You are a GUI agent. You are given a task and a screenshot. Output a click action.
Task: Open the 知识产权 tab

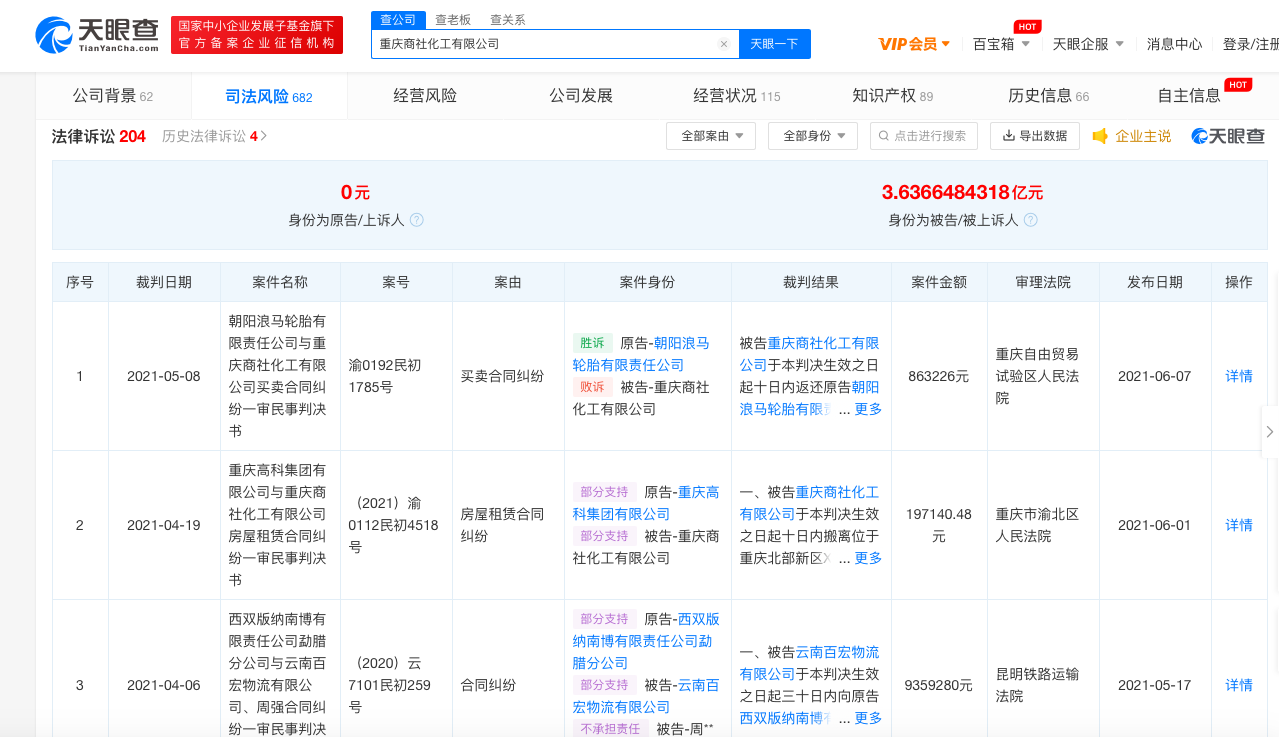click(893, 96)
